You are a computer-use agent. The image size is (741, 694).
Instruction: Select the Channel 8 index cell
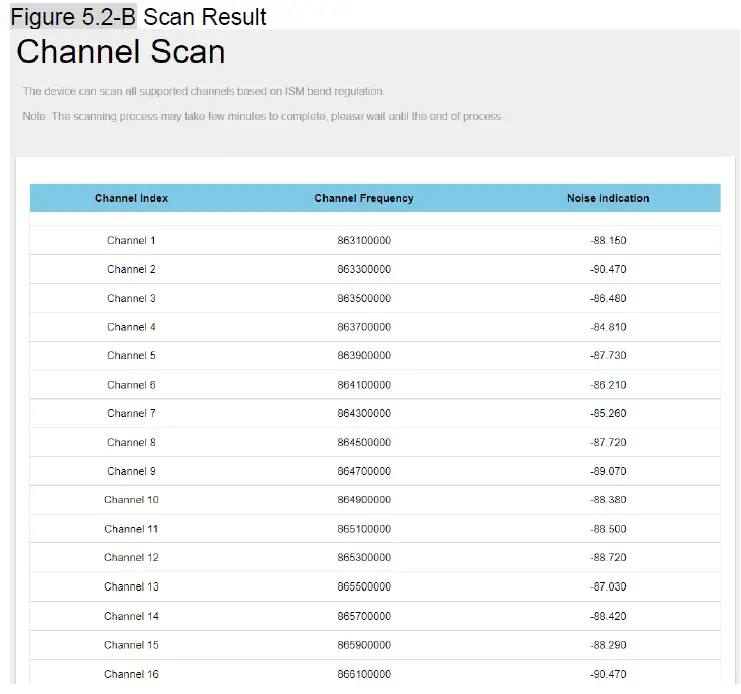pyautogui.click(x=131, y=443)
